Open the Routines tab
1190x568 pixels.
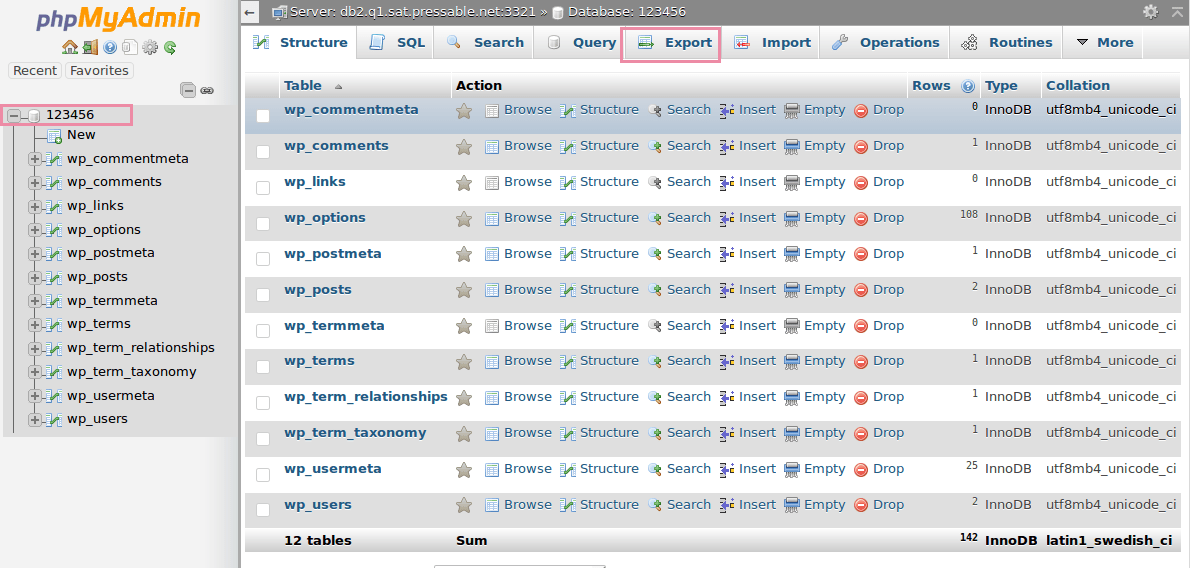tap(1006, 43)
